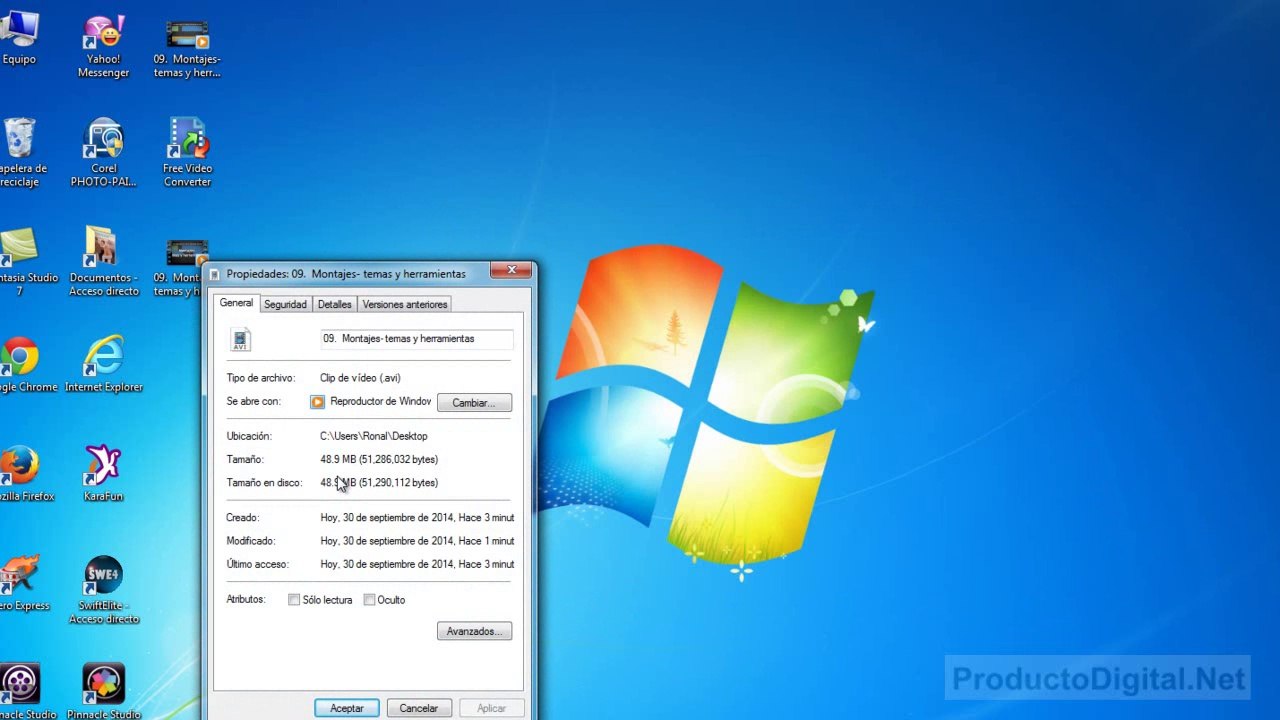Select the Internet Explorer desktop icon

(x=103, y=365)
